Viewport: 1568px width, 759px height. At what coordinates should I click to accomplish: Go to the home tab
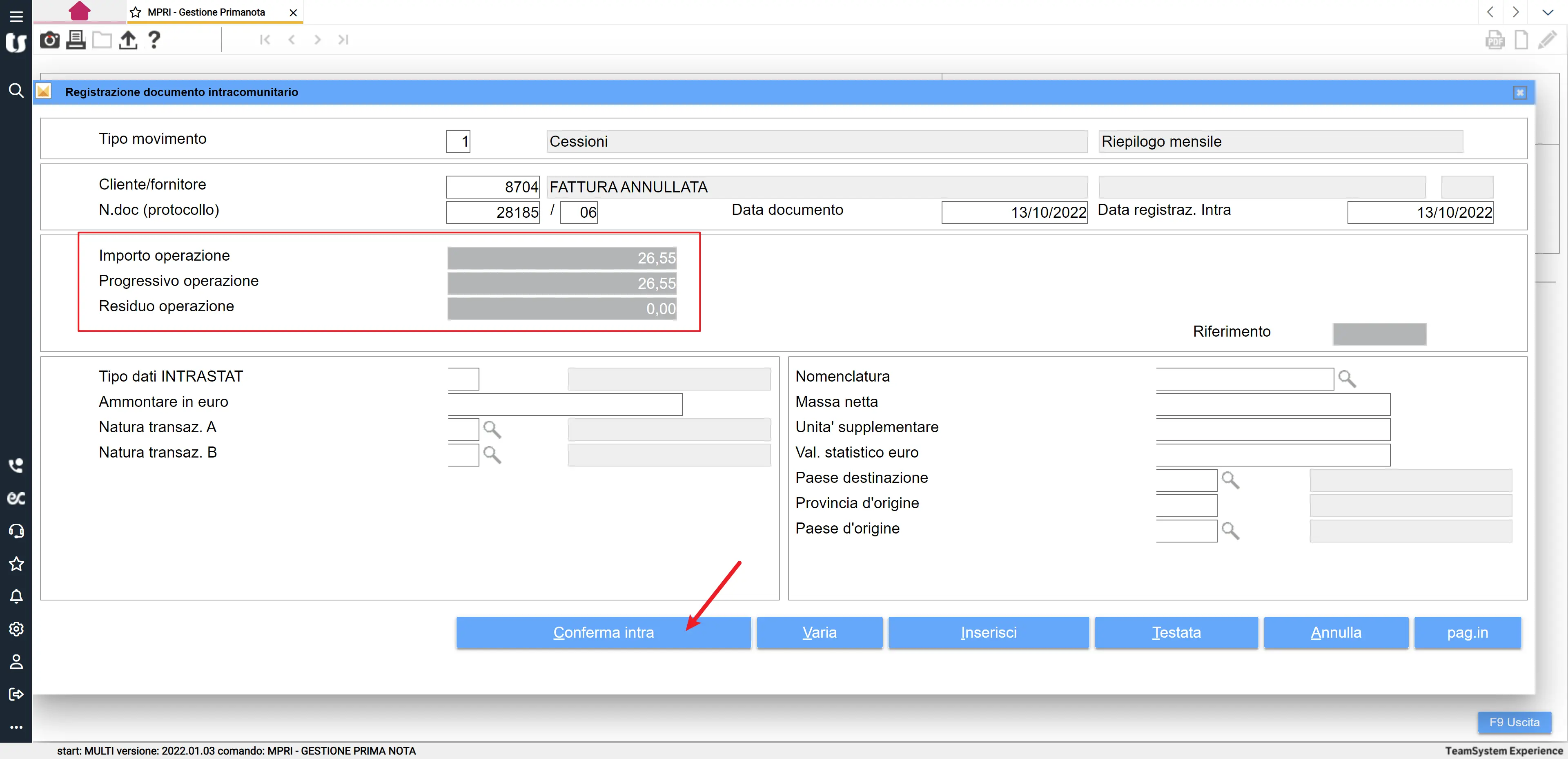pyautogui.click(x=79, y=11)
